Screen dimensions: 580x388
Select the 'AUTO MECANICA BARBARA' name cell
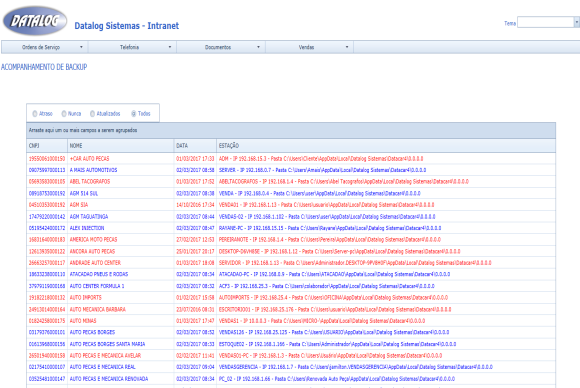pyautogui.click(x=121, y=310)
